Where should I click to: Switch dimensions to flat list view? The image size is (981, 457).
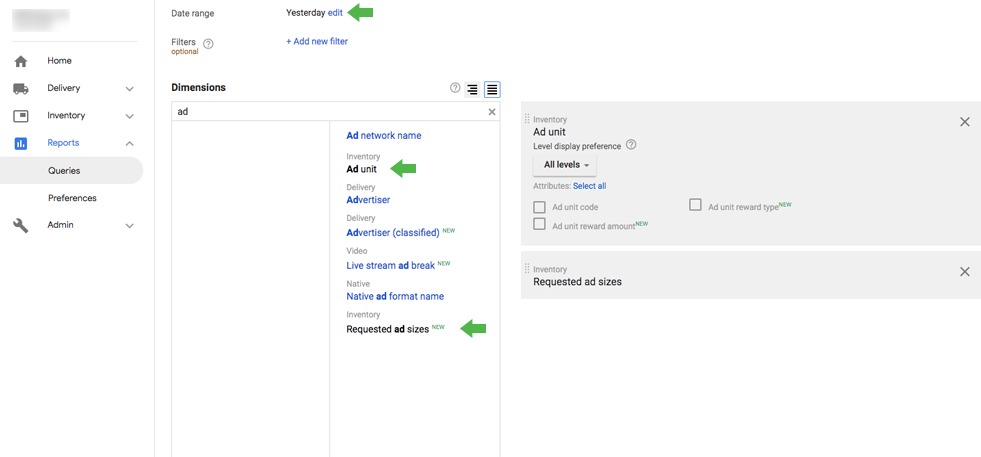point(492,89)
